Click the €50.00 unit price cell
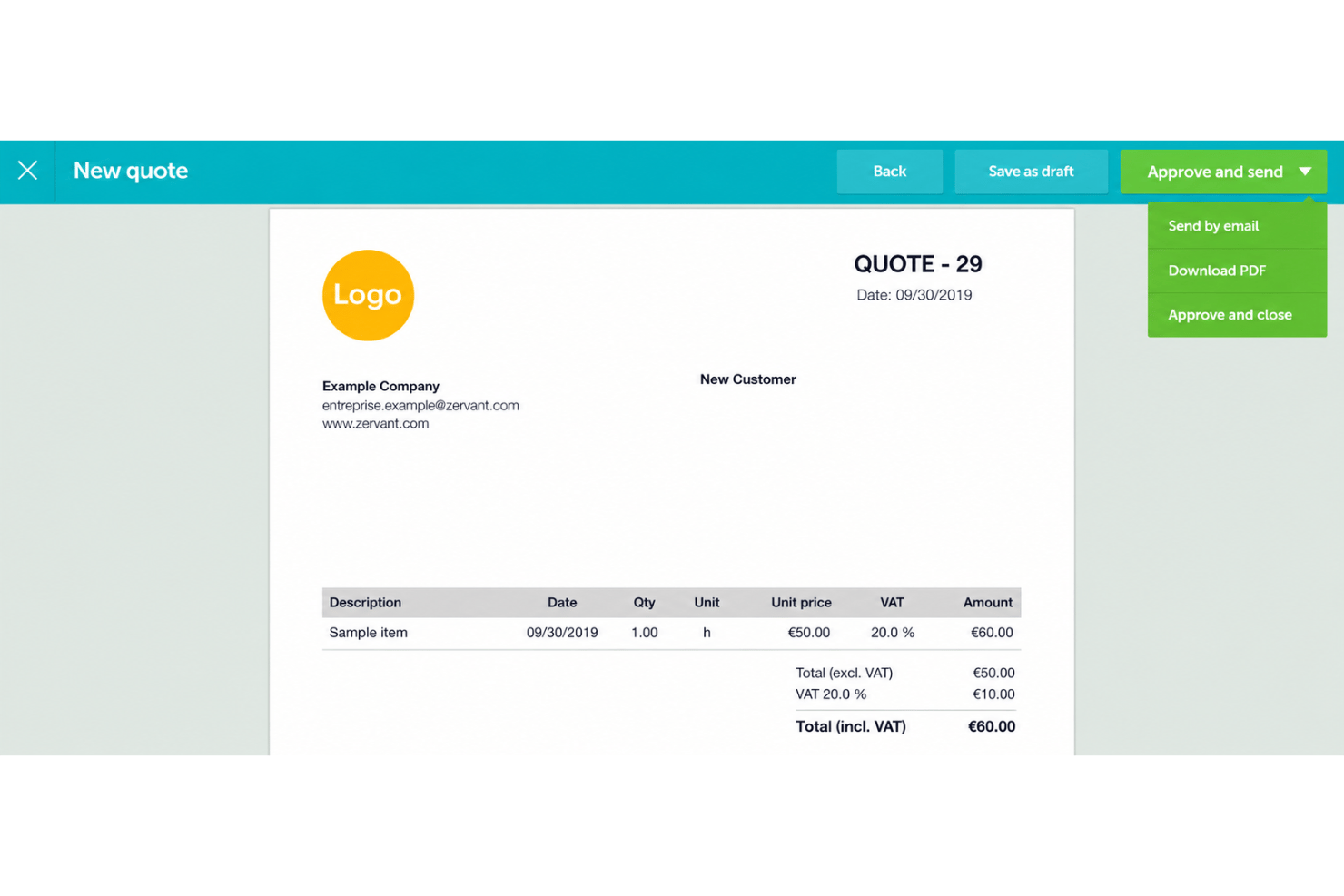Screen dimensions: 1344x896 808,633
